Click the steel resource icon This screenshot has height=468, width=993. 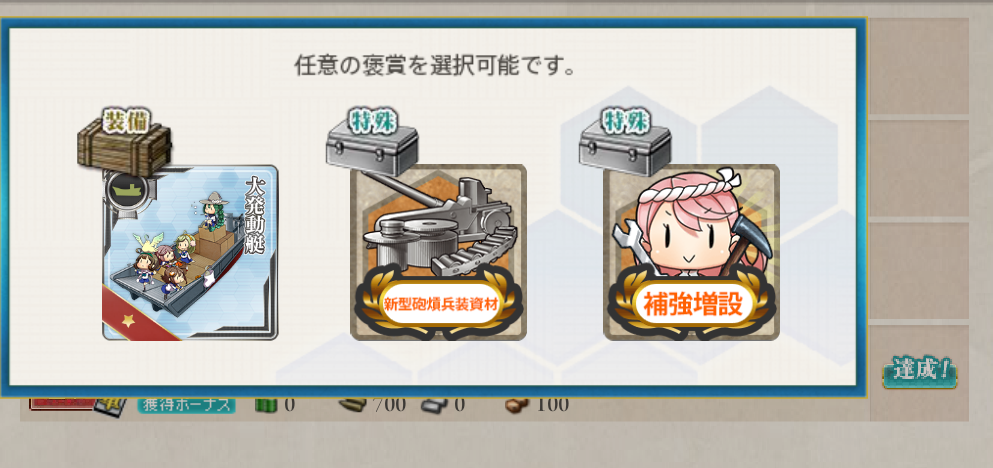tap(432, 404)
